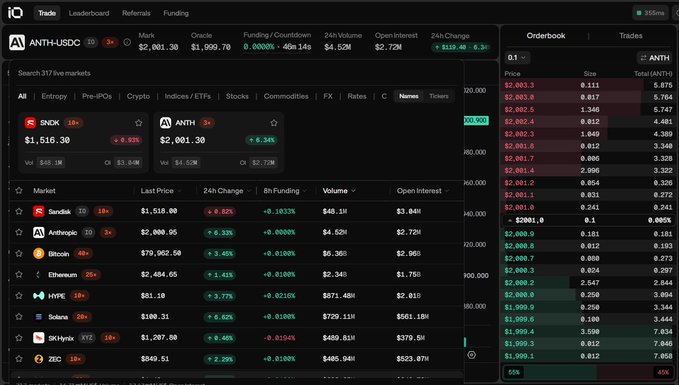Screen dimensions: 679x385
Task: Click the Solana 20x leverage badge
Action: click(x=82, y=317)
